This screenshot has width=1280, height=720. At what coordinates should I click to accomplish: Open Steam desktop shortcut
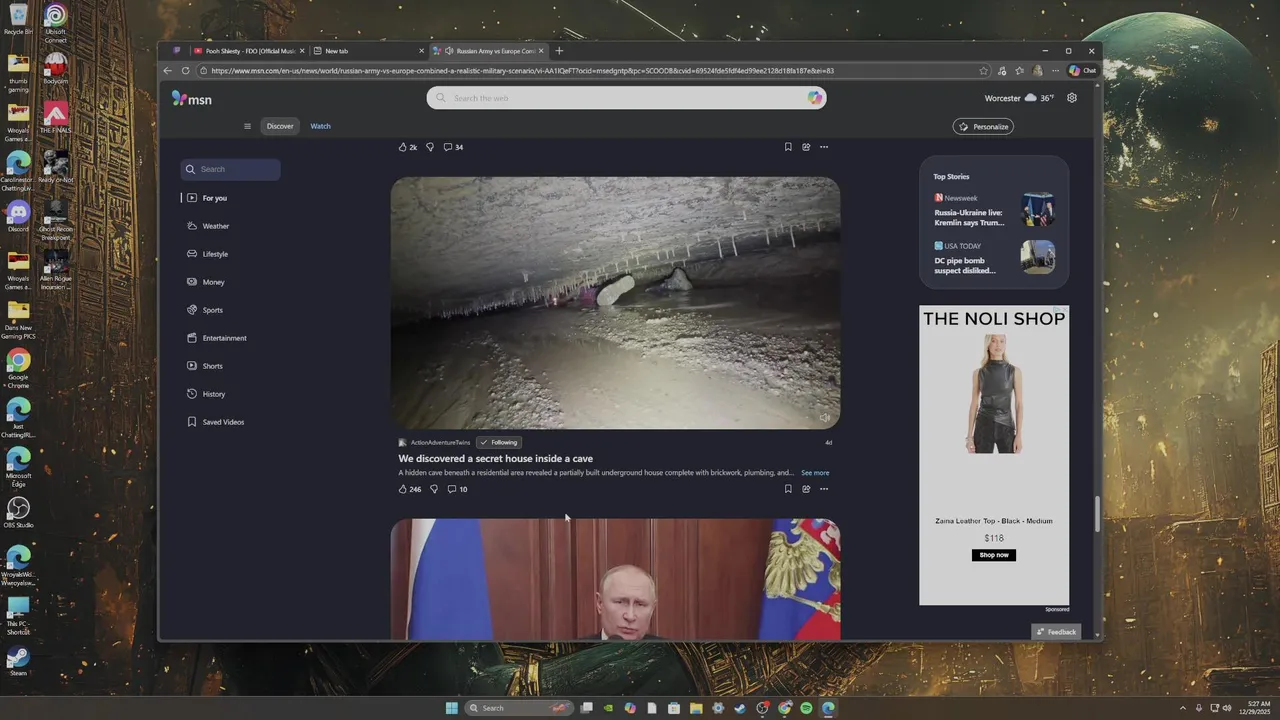18,661
